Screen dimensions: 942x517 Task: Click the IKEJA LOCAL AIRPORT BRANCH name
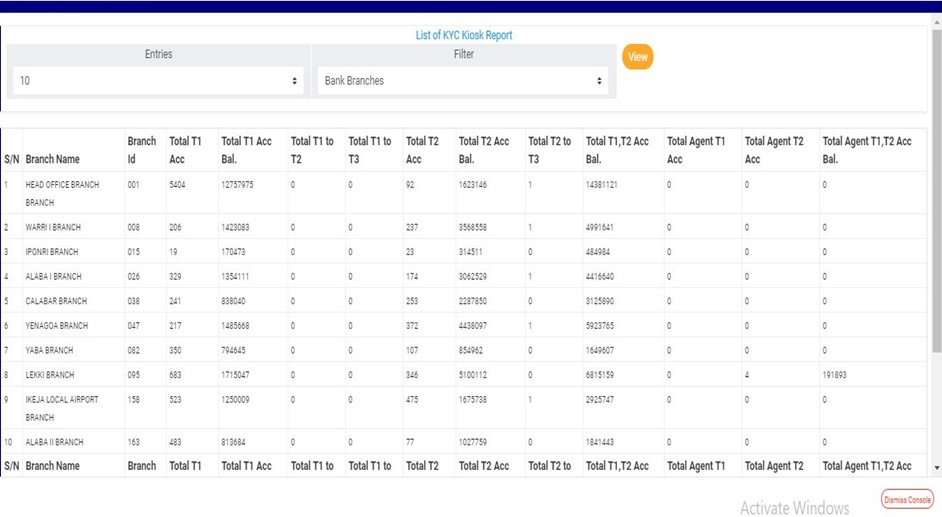[x=62, y=408]
